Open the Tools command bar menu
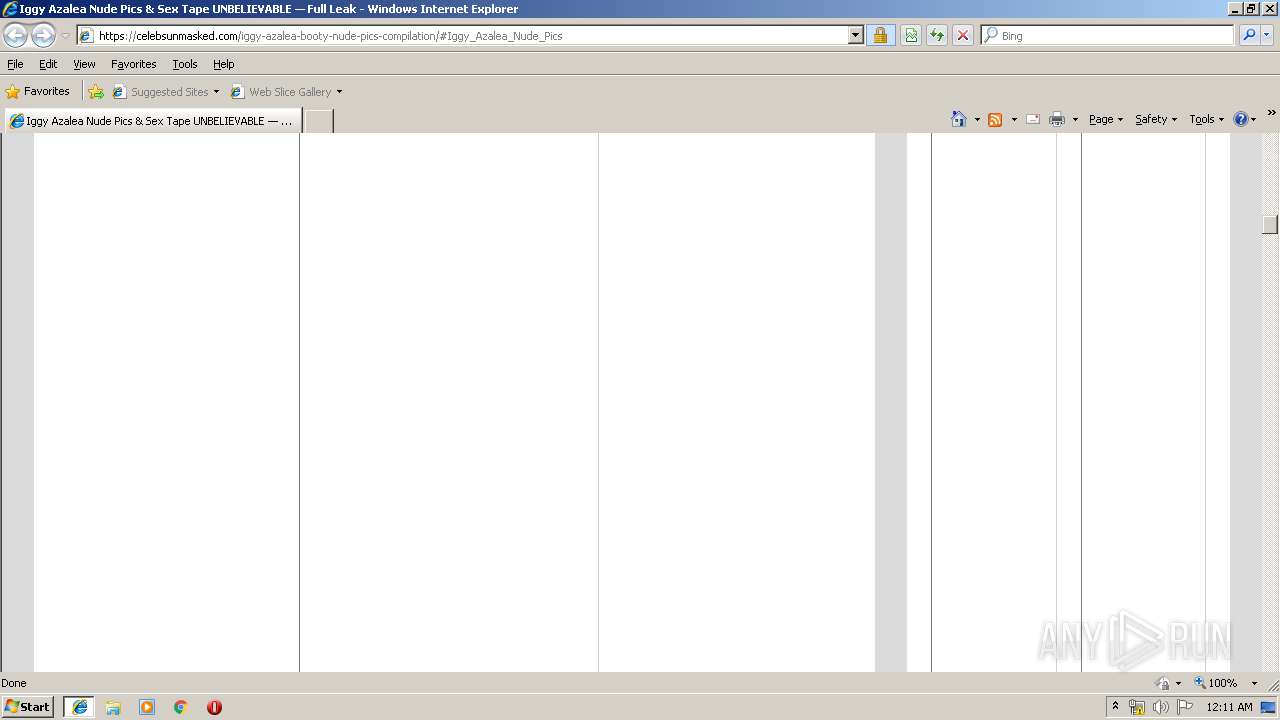Image resolution: width=1280 pixels, height=720 pixels. [1206, 120]
